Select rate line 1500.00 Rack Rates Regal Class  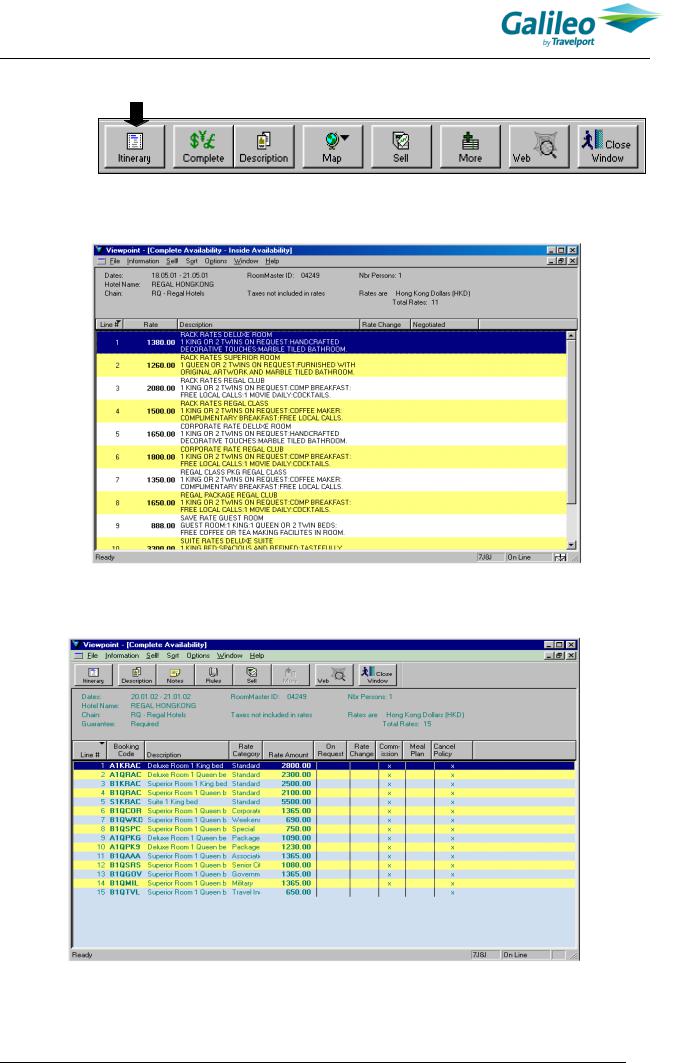click(331, 411)
